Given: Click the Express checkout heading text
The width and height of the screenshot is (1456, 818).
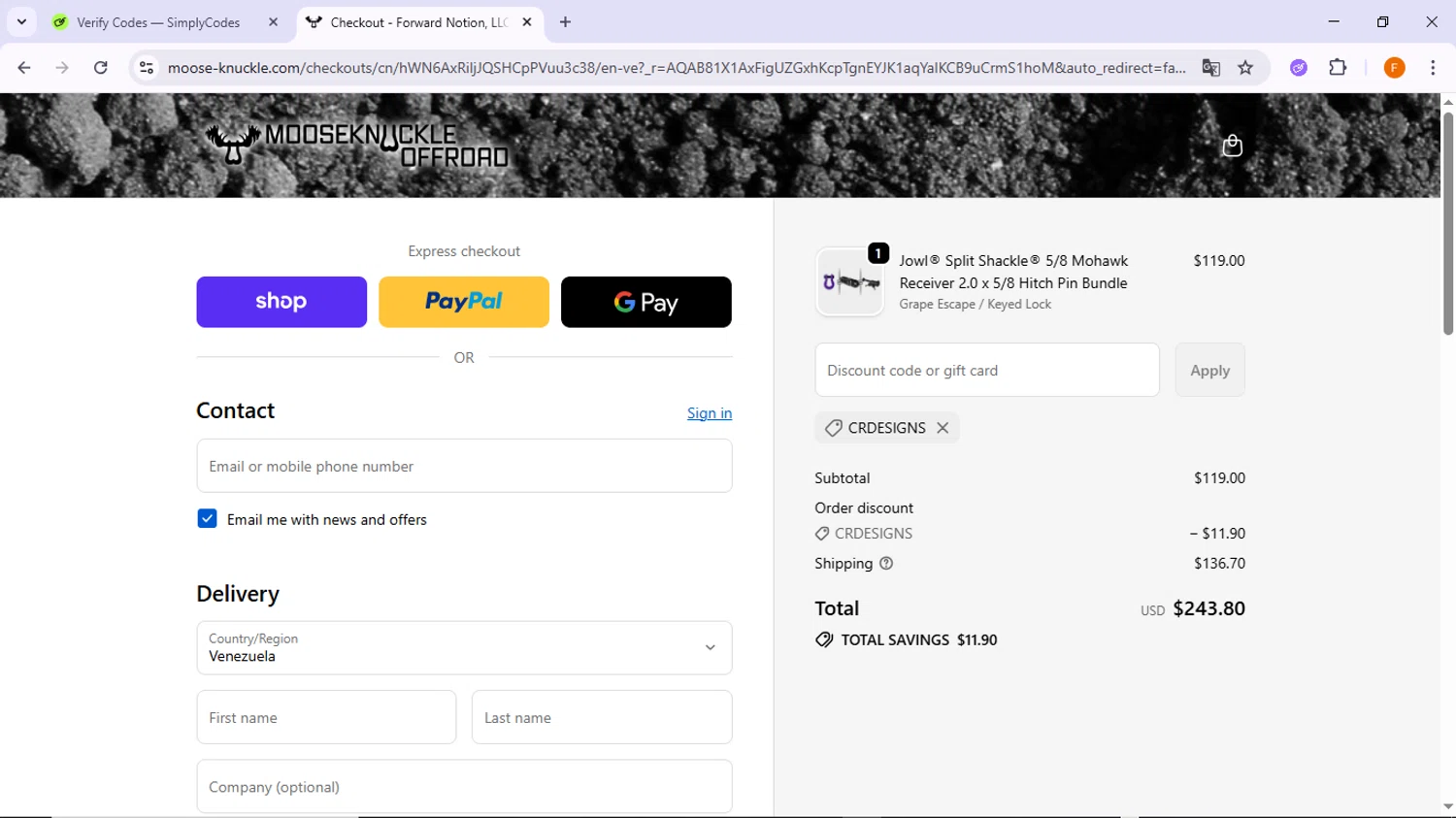Looking at the screenshot, I should (464, 251).
